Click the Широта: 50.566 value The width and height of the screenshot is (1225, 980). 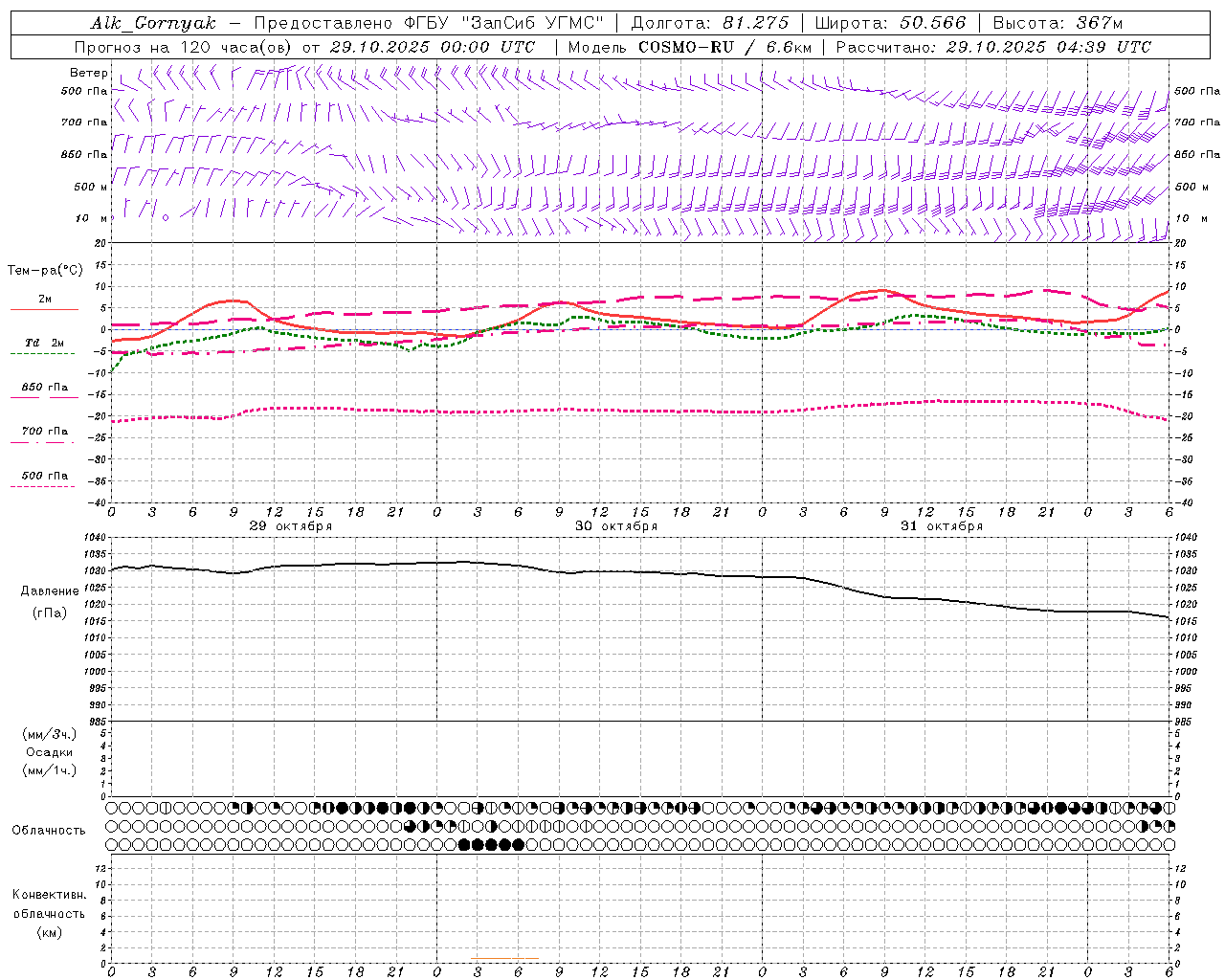[891, 23]
